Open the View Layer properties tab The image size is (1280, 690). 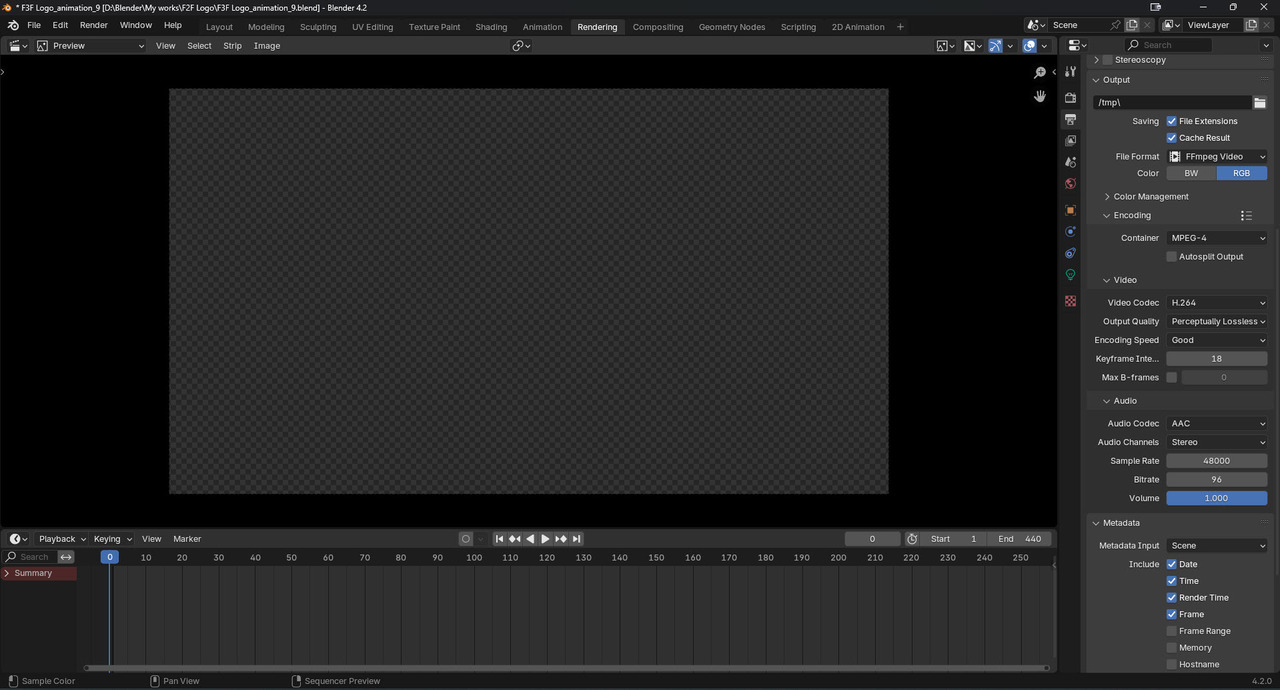point(1070,141)
